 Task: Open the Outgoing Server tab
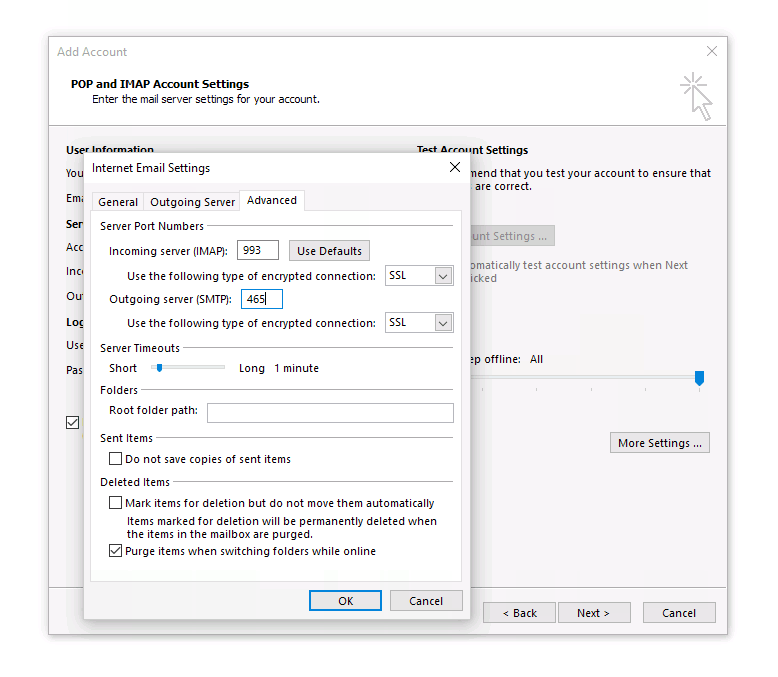[192, 202]
